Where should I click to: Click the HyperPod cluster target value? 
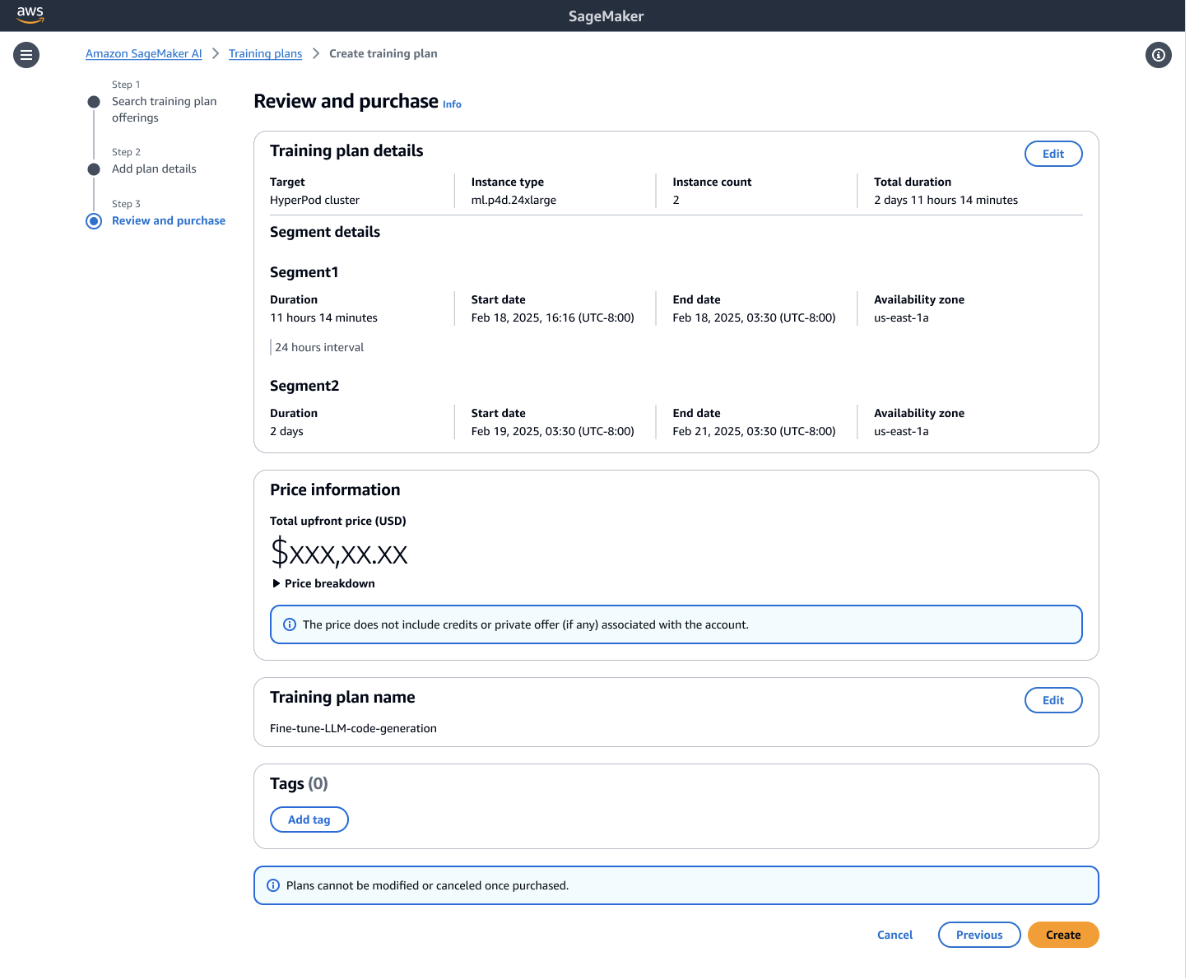click(315, 200)
